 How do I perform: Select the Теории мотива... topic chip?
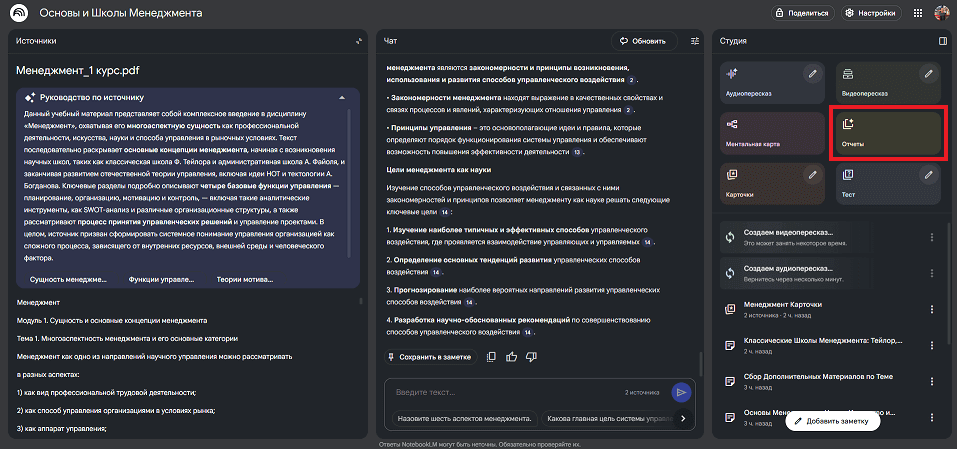[245, 279]
